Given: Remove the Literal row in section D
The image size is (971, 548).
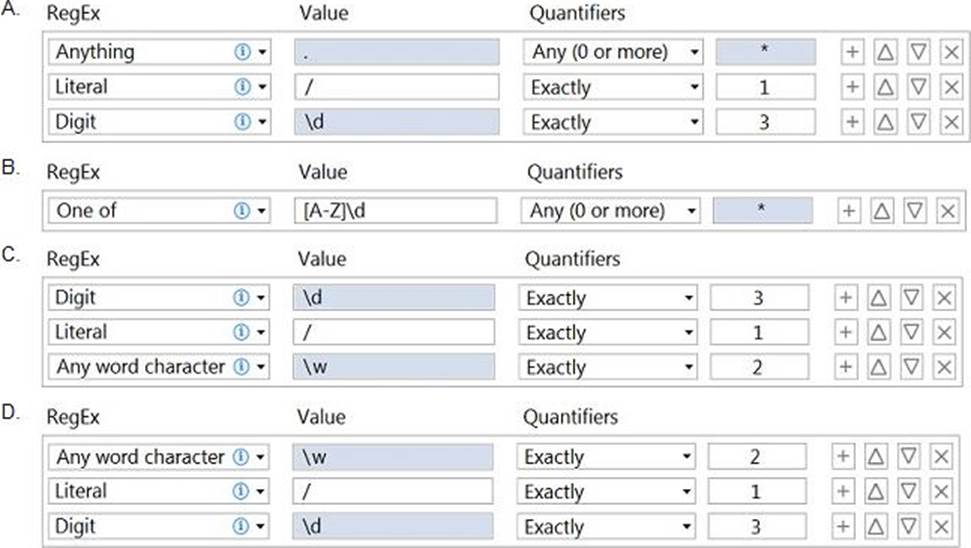Looking at the screenshot, I should tap(941, 492).
